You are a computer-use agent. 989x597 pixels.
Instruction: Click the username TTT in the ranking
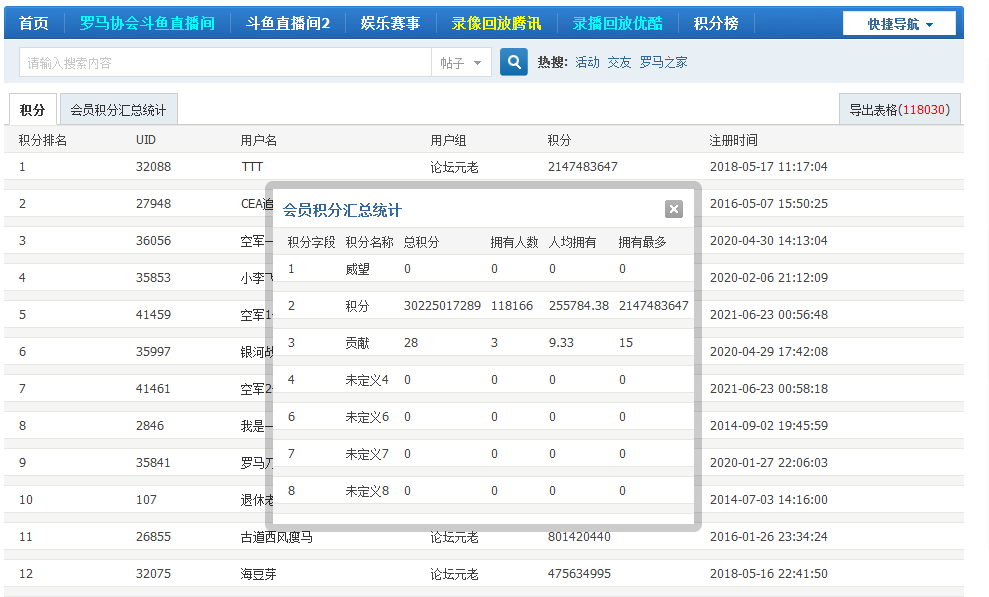click(252, 167)
